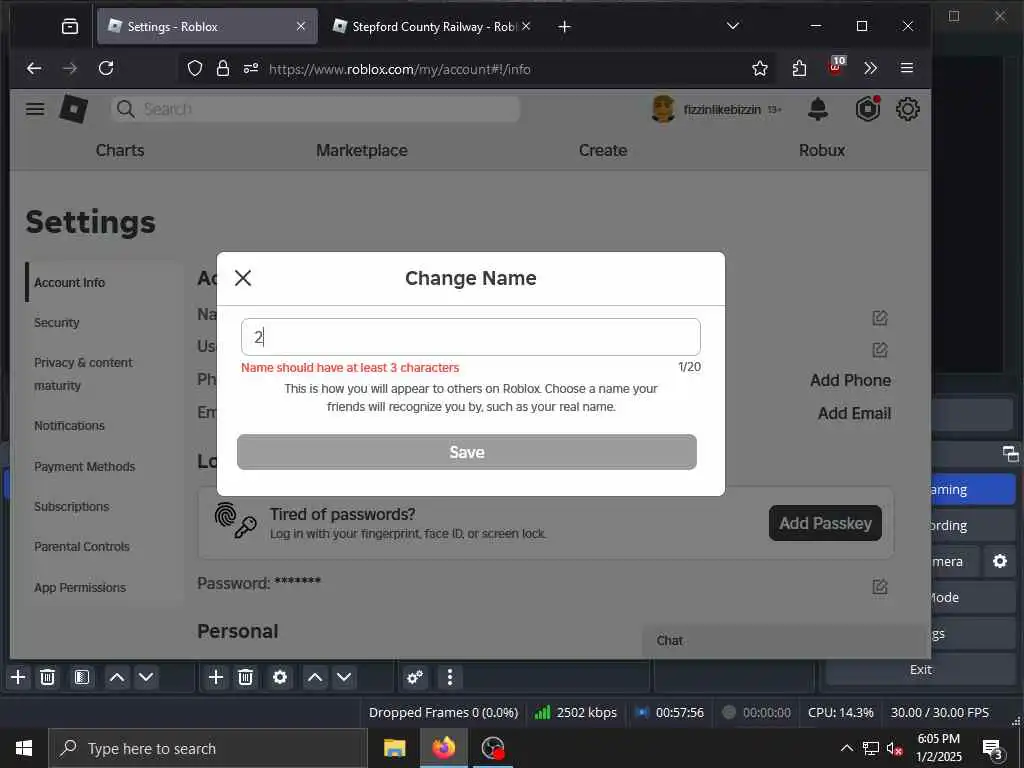
Task: Open a new browser tab
Action: (x=564, y=27)
